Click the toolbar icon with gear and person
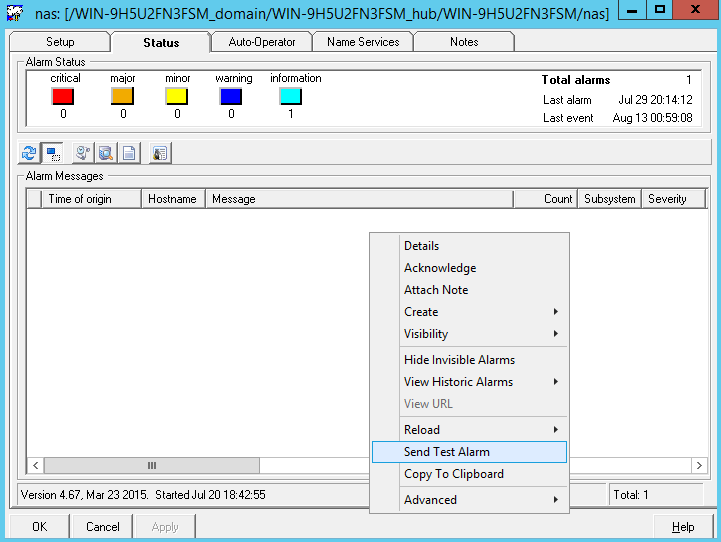This screenshot has height=542, width=721. 83,153
